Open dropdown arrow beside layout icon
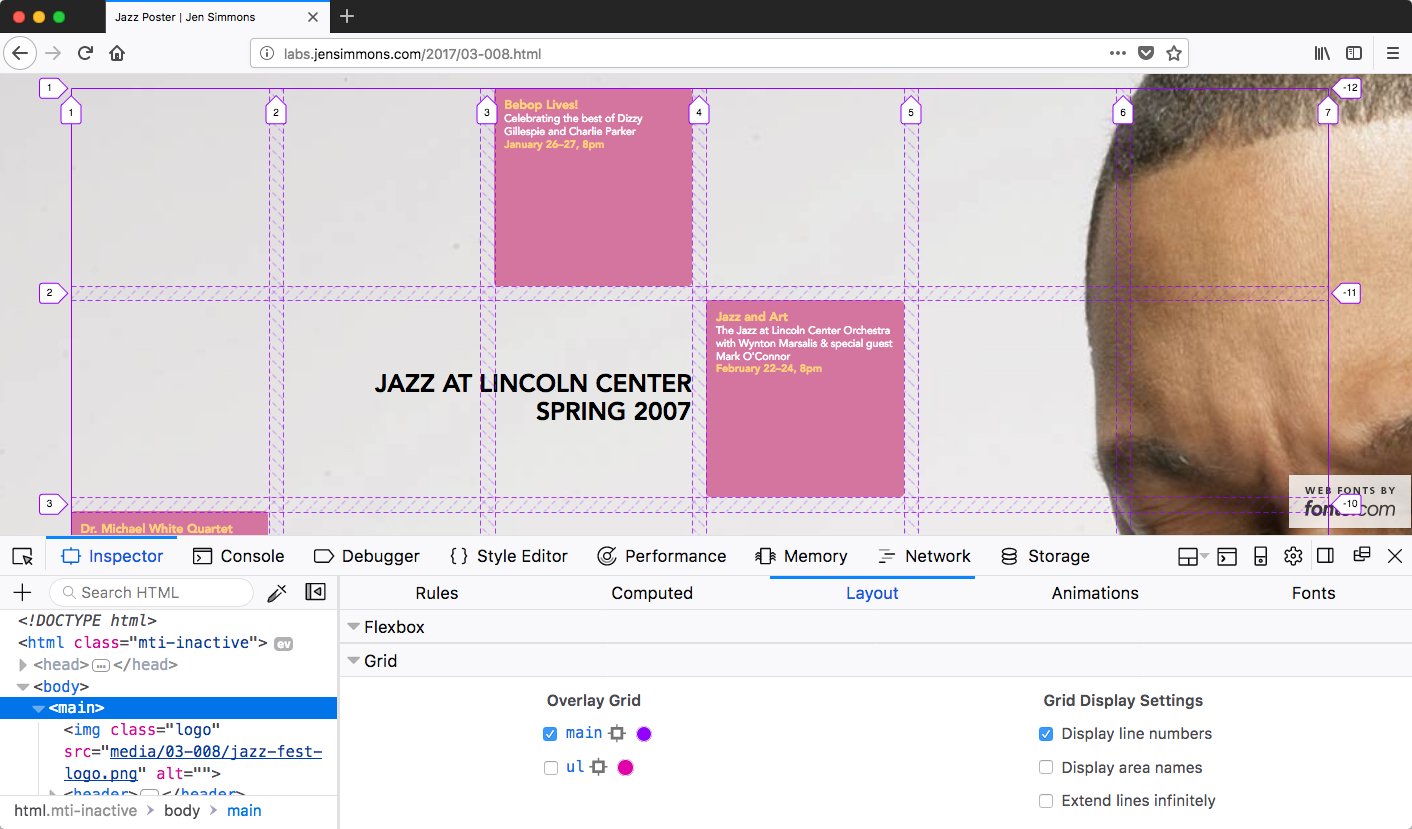 1204,556
